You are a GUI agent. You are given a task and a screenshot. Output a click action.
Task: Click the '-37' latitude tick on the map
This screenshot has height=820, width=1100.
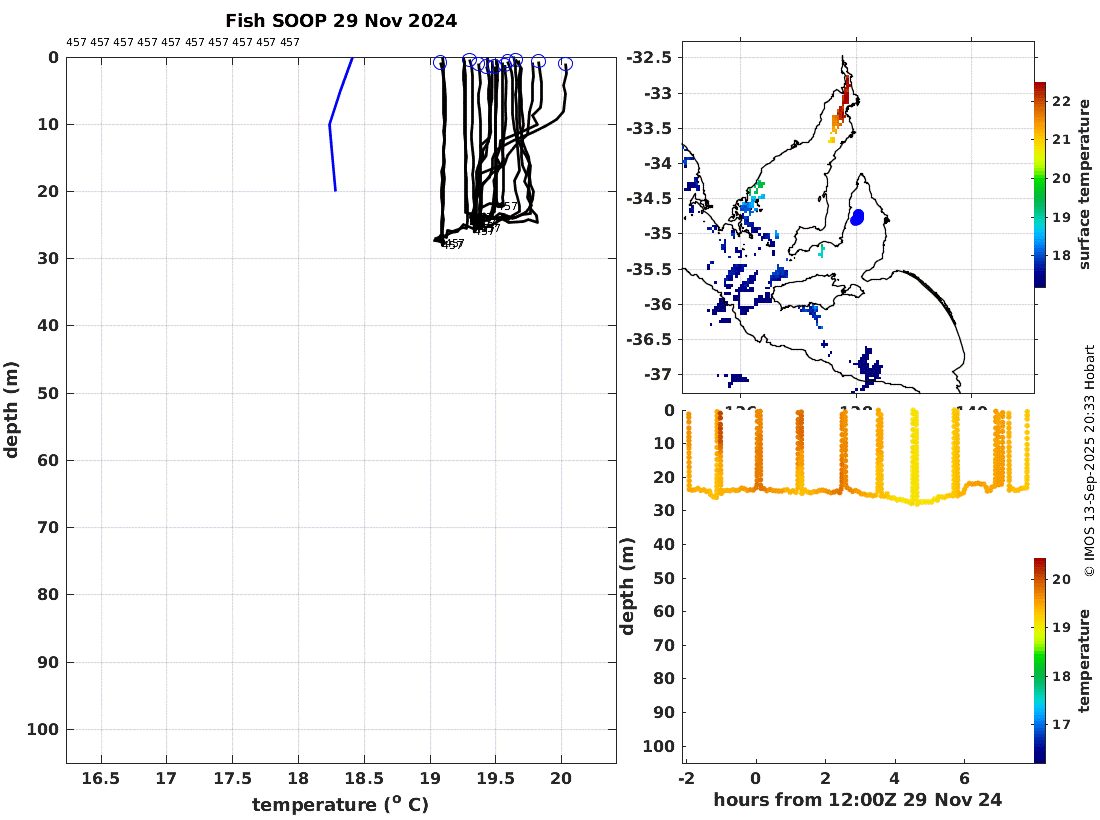(657, 375)
